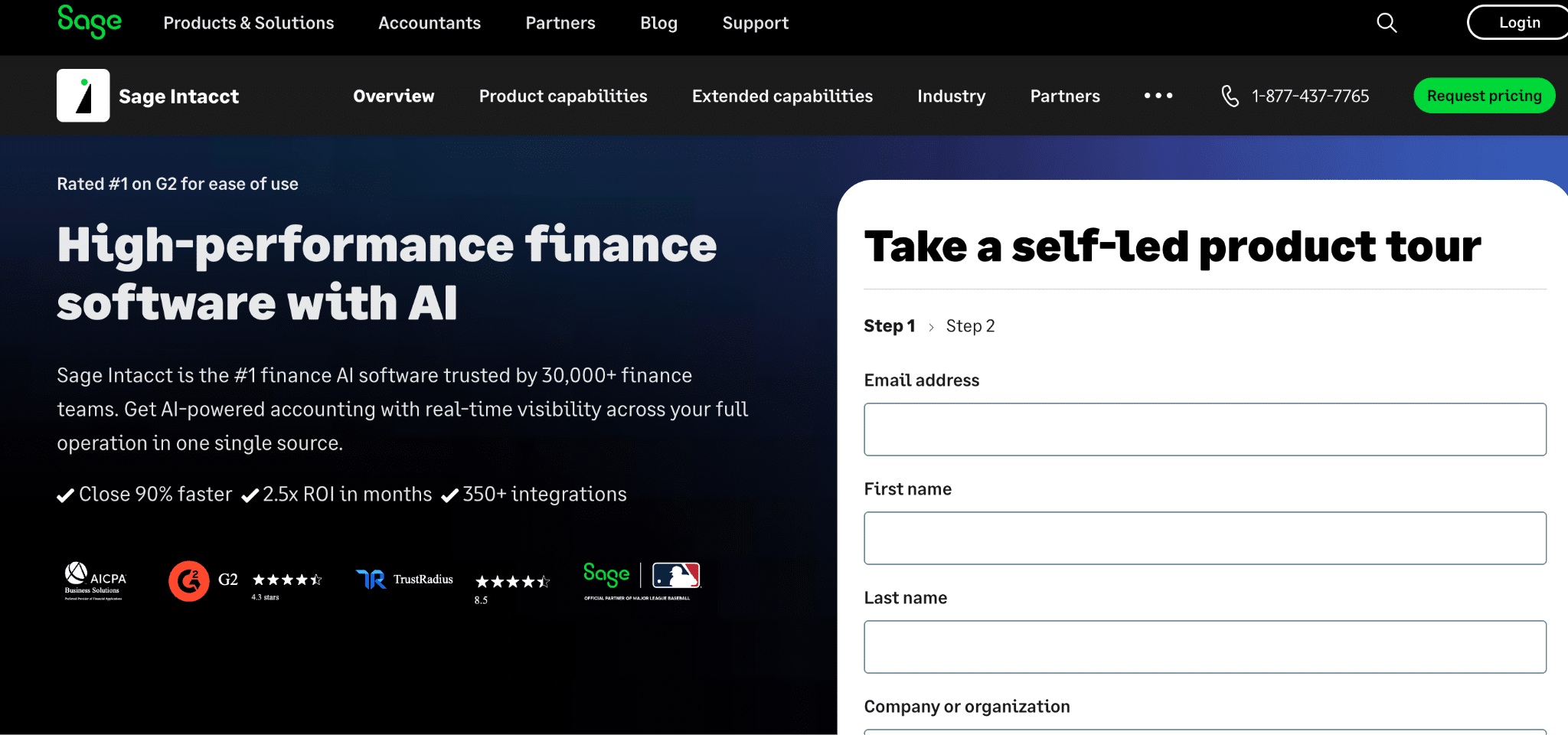Click the Request pricing button

[x=1483, y=96]
